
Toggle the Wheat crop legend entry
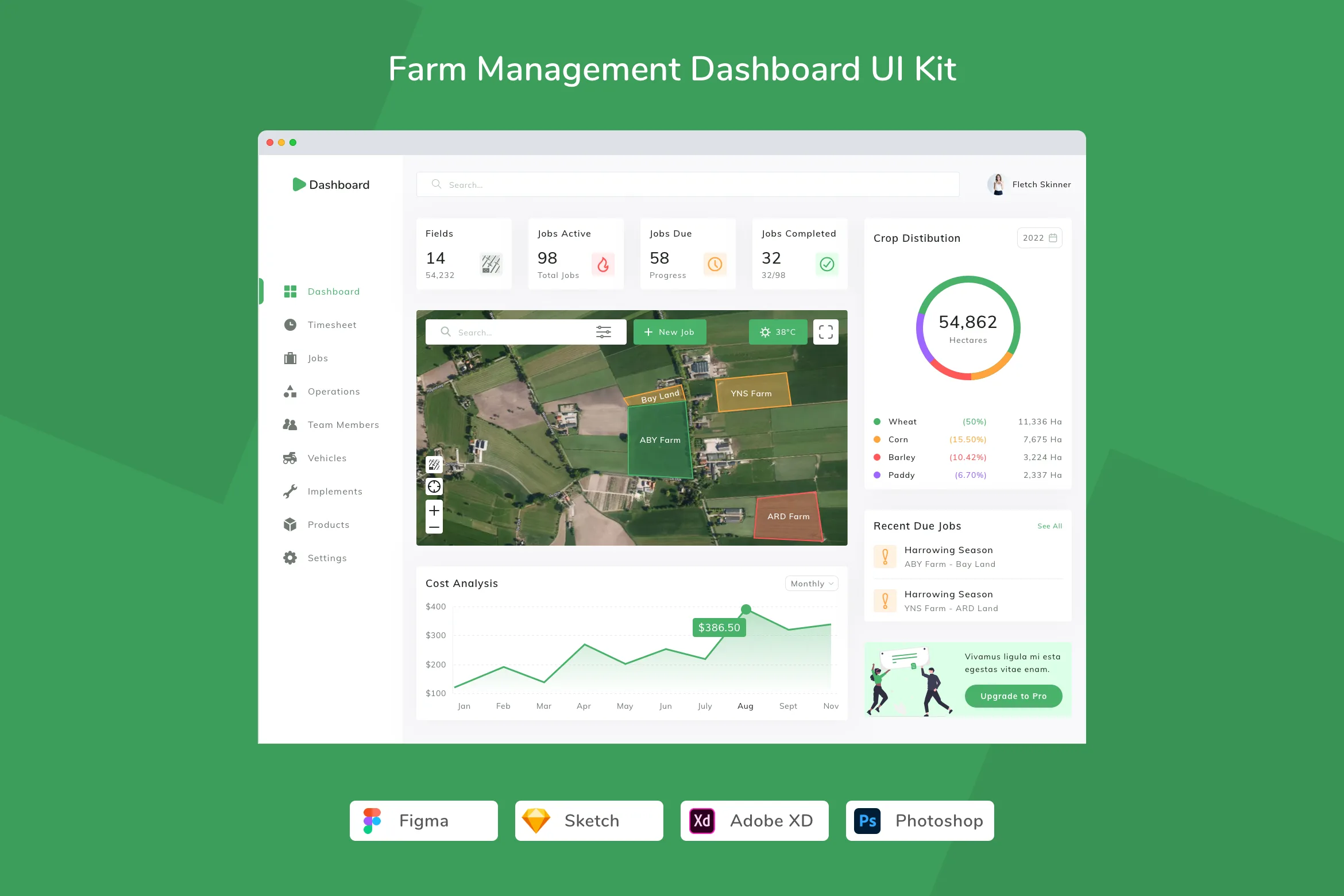click(902, 421)
